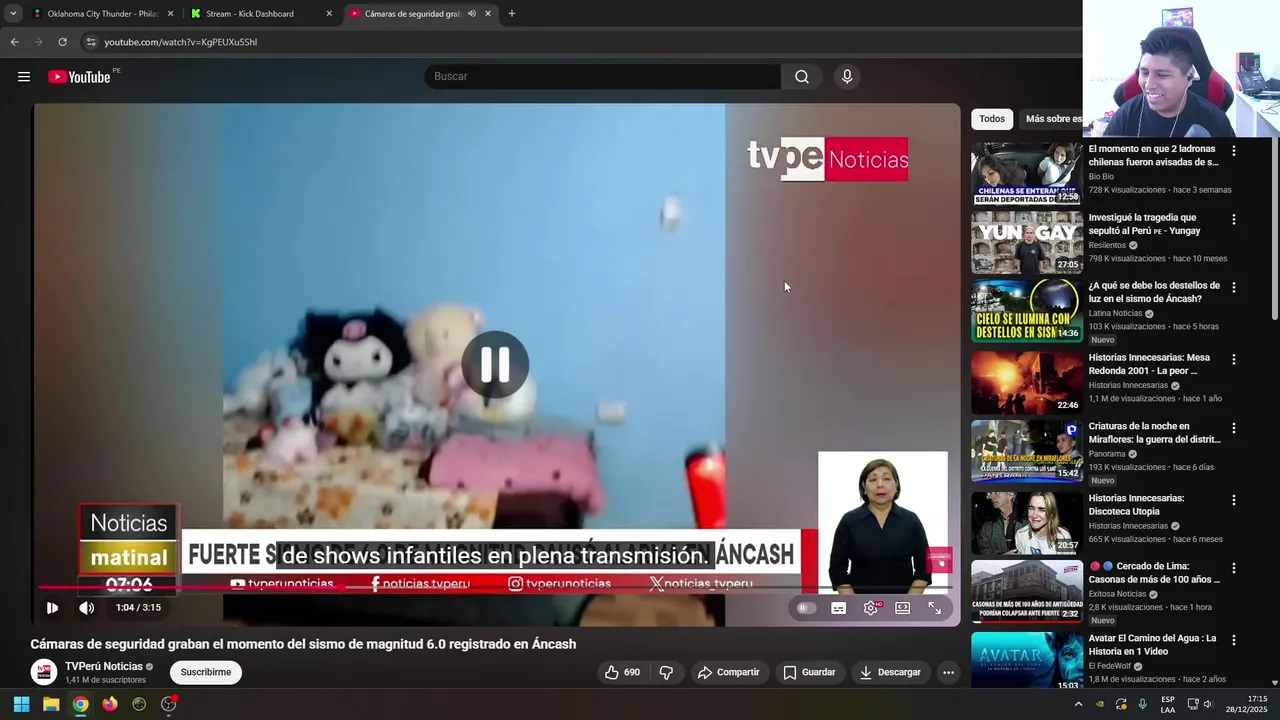
Task: Toggle the autoplay switch in player
Action: click(x=806, y=608)
